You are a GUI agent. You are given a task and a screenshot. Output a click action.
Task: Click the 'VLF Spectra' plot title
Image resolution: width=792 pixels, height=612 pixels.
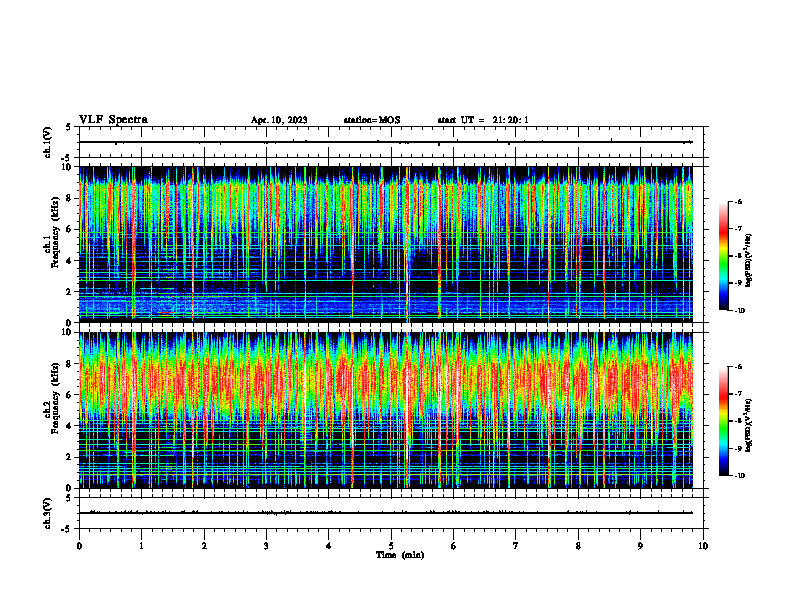click(113, 120)
